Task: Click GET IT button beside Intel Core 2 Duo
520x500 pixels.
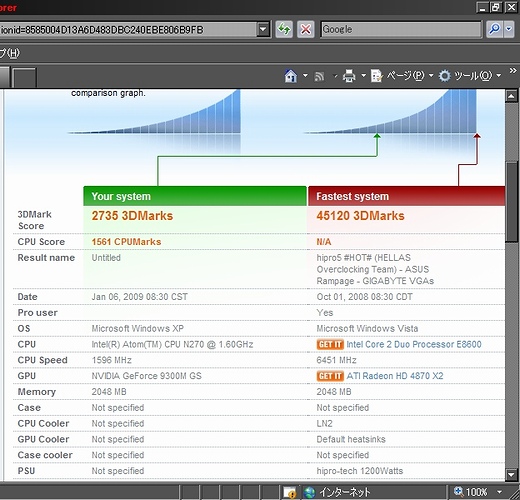Action: pos(330,344)
